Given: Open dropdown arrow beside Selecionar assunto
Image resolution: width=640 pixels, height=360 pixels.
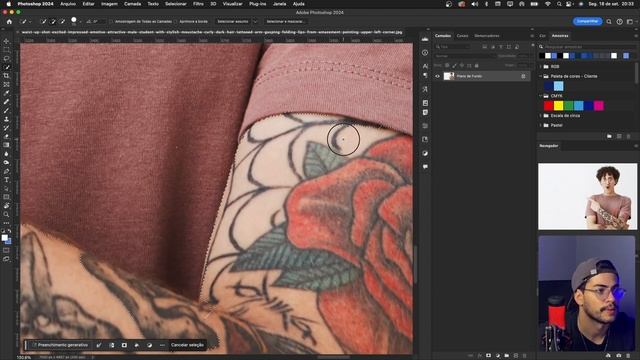Looking at the screenshot, I should [256, 22].
